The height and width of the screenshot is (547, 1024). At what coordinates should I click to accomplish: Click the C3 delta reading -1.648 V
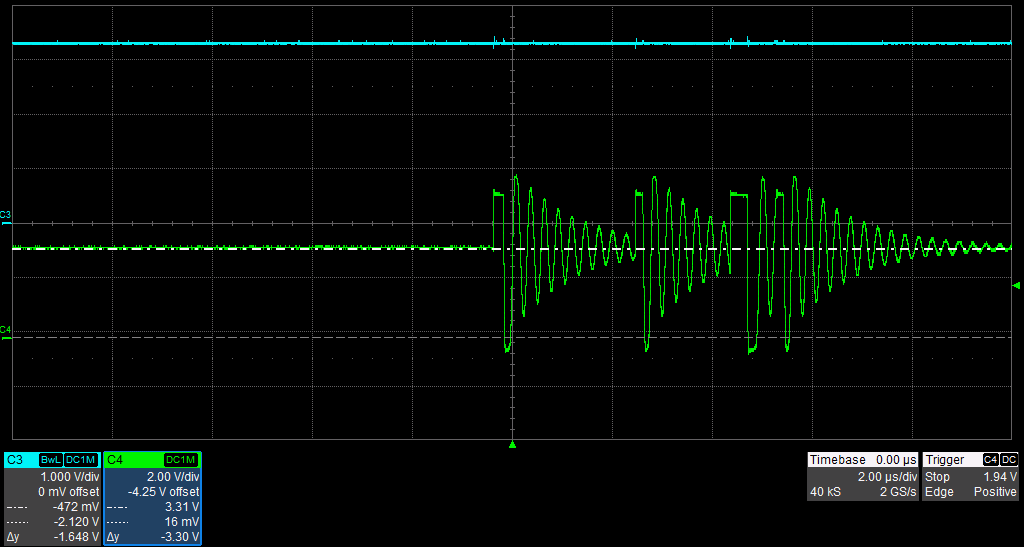tap(76, 537)
